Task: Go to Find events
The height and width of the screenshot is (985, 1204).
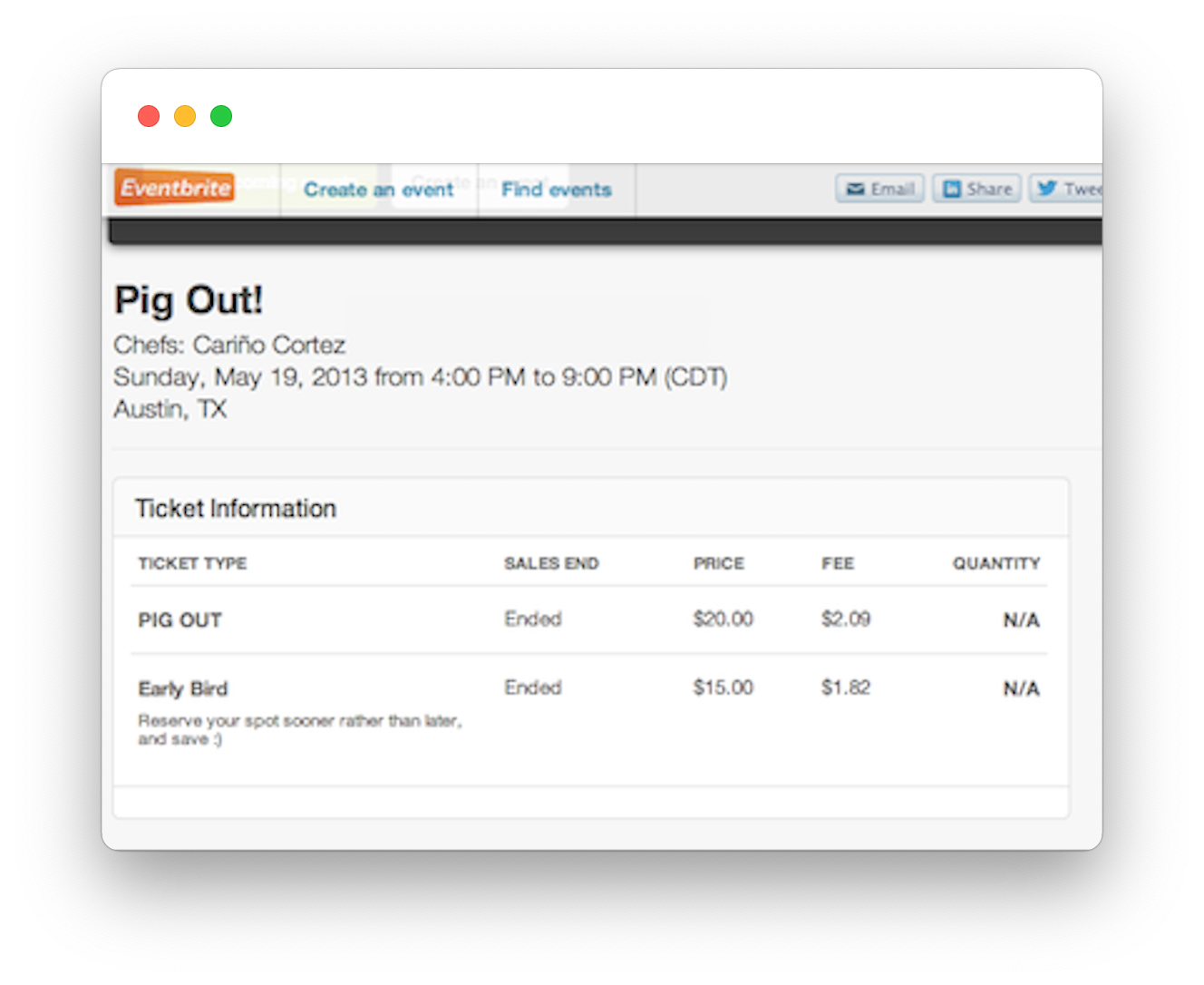Action: [x=557, y=190]
